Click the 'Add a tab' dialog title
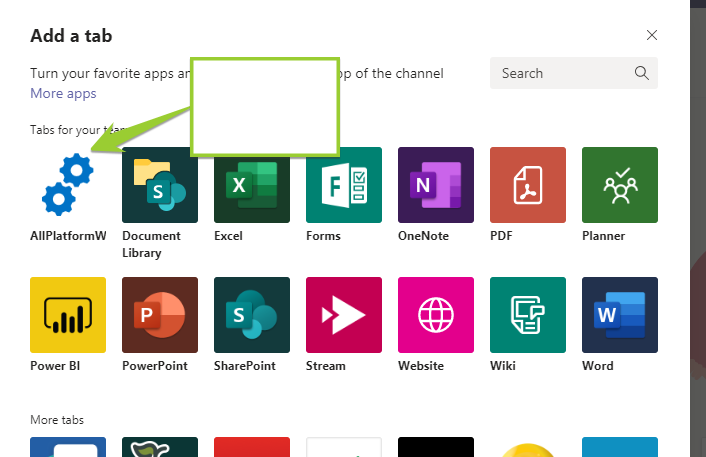The image size is (706, 457). [71, 36]
